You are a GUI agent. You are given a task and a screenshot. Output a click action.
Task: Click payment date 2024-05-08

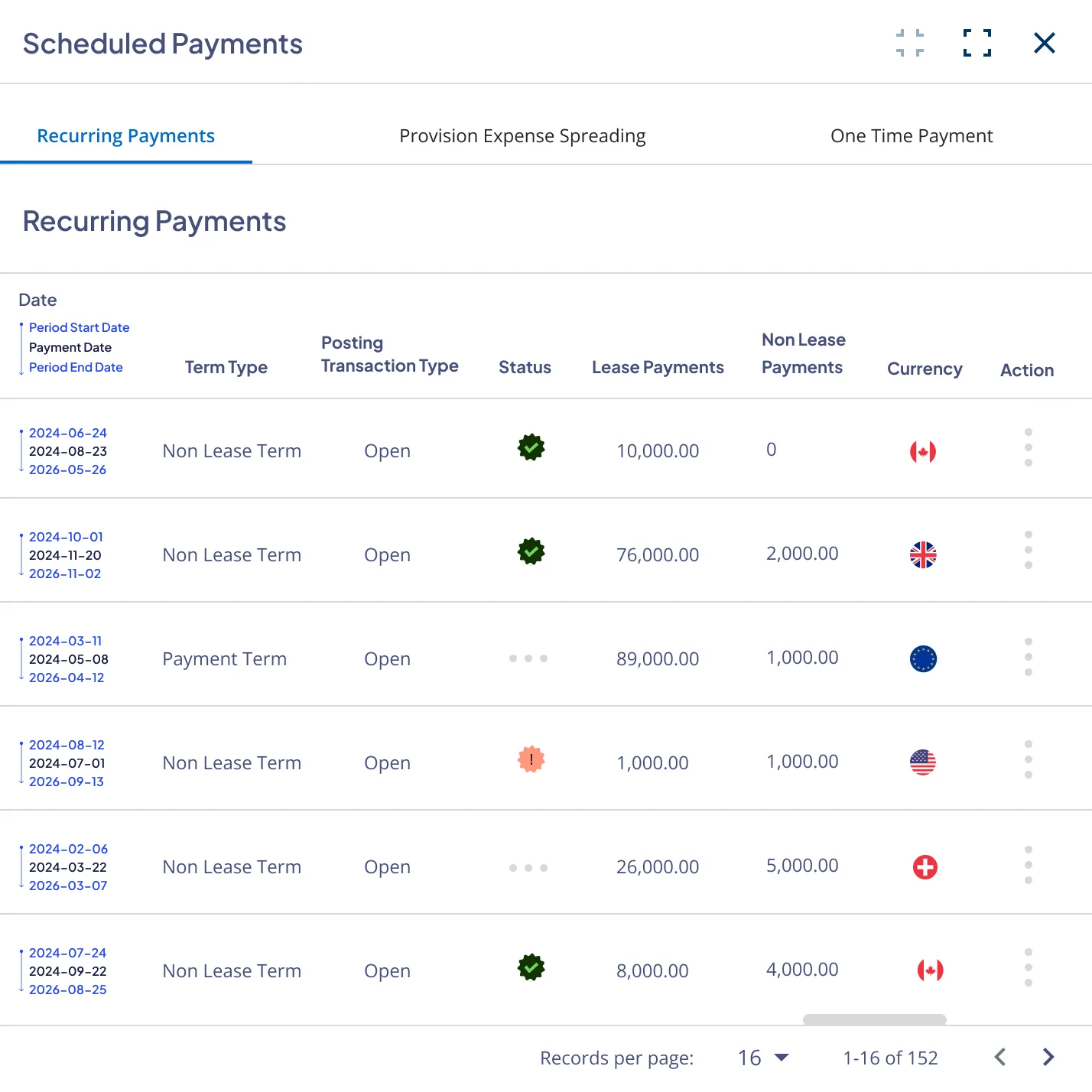pos(69,659)
